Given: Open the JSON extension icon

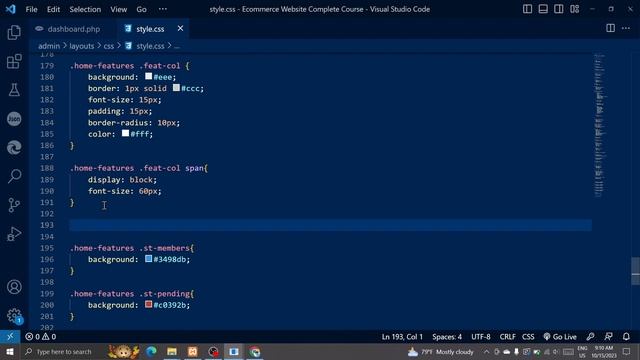Looking at the screenshot, I should [14, 119].
